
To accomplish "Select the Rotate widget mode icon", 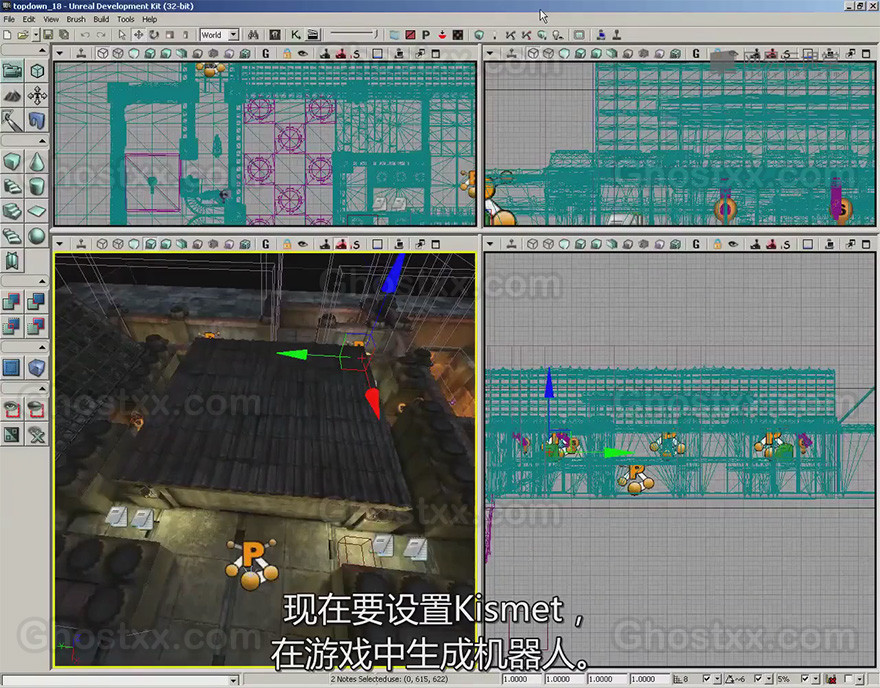I will point(154,35).
